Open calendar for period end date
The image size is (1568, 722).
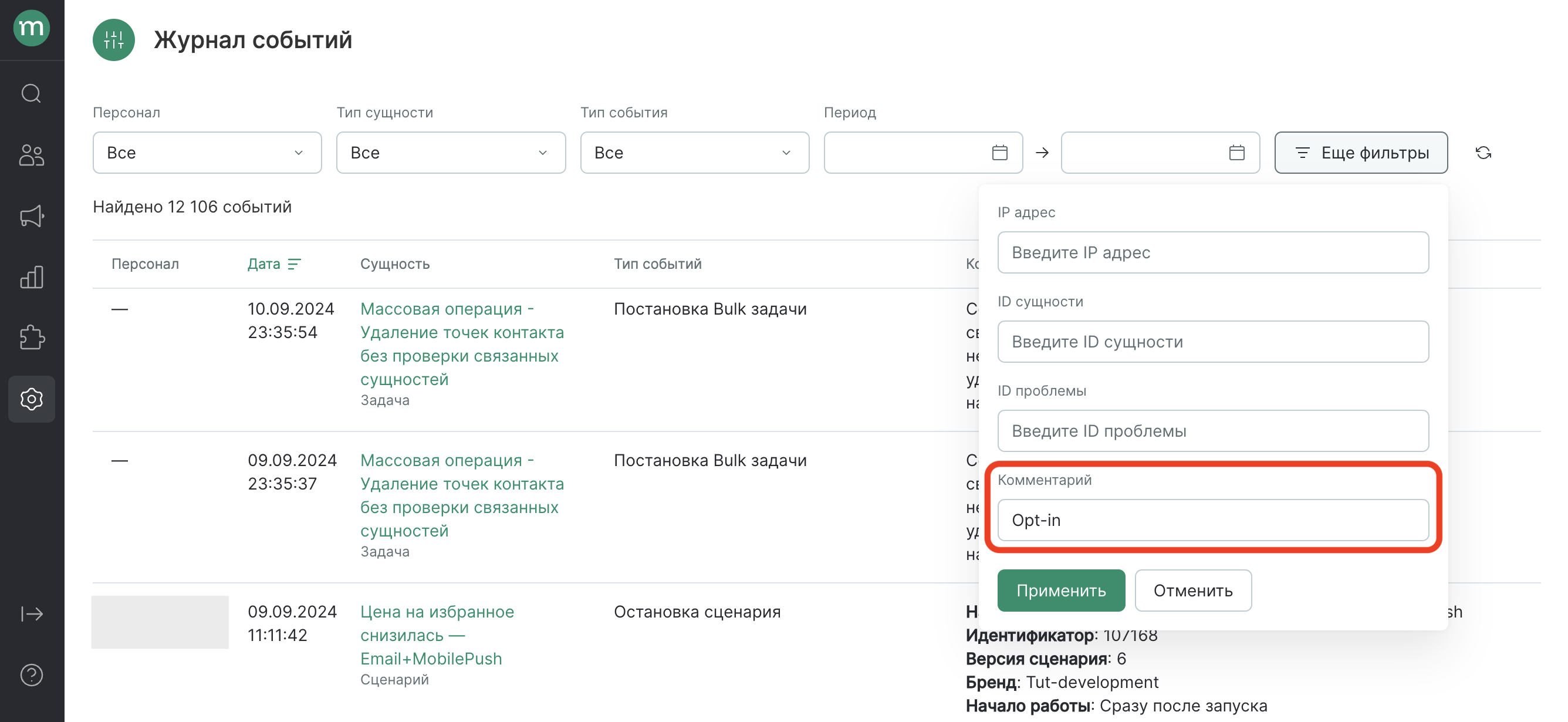[1236, 153]
